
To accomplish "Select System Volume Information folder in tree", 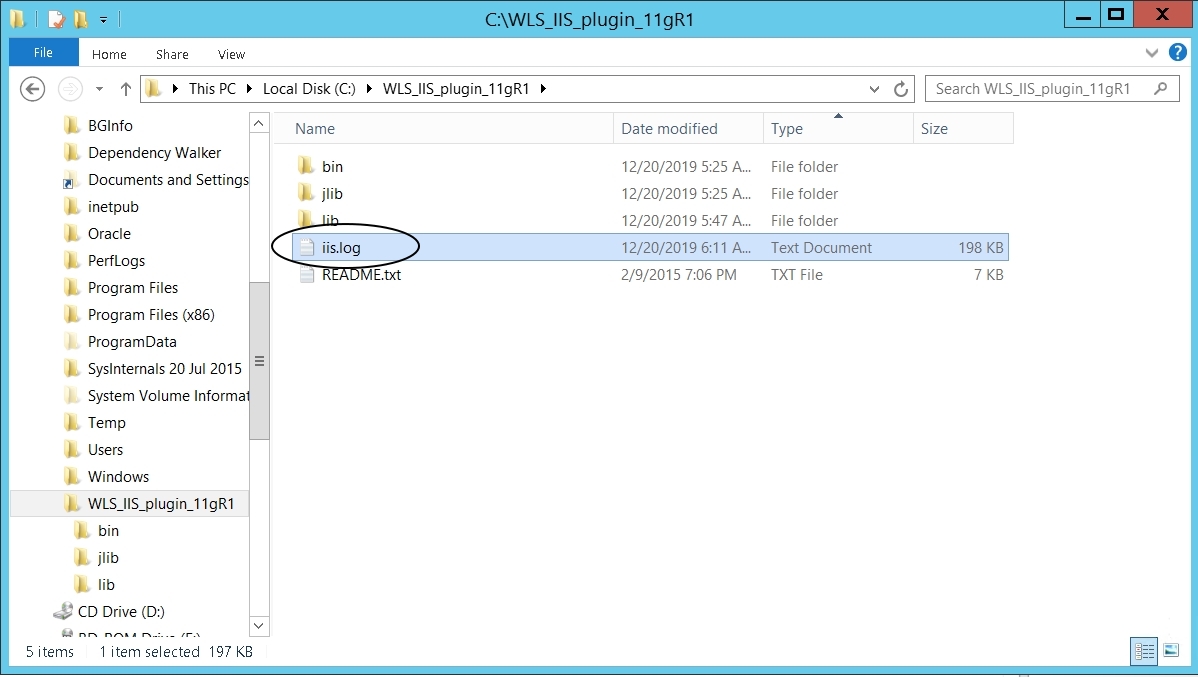I will point(168,396).
